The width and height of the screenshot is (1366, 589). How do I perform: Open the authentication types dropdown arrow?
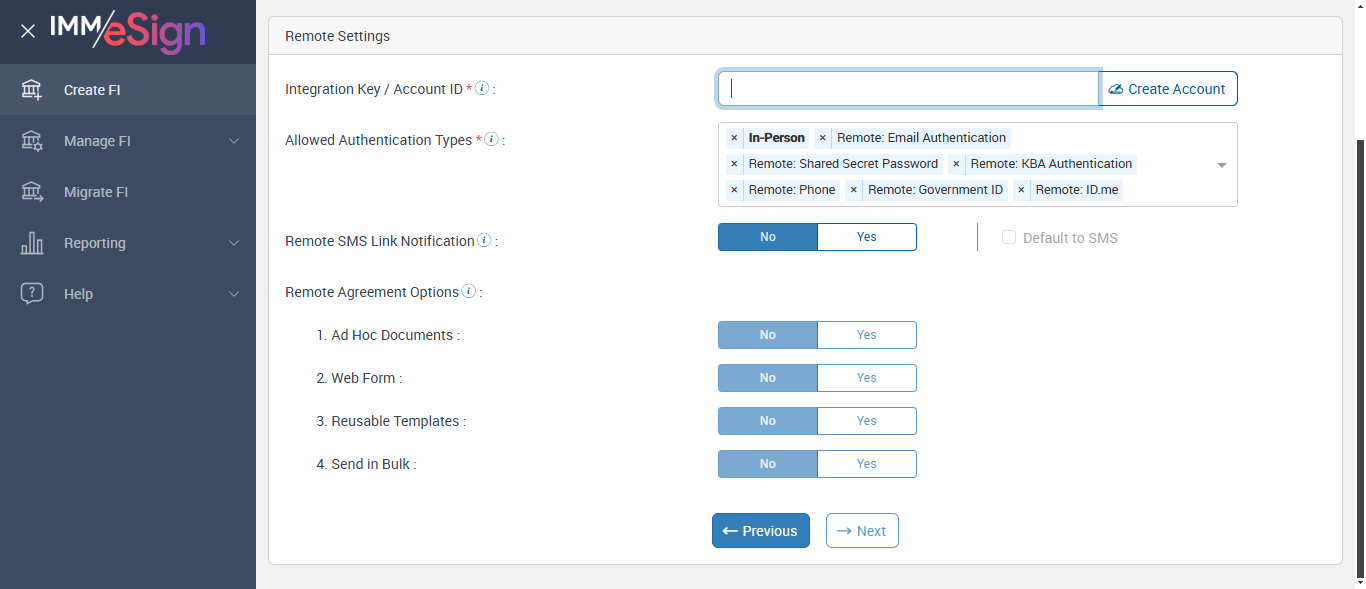pos(1221,165)
